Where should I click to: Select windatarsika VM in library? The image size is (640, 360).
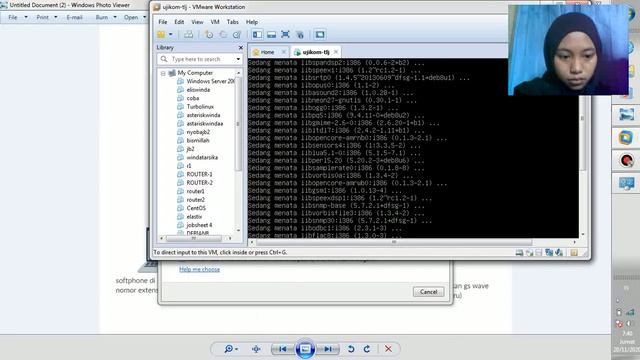click(x=202, y=158)
